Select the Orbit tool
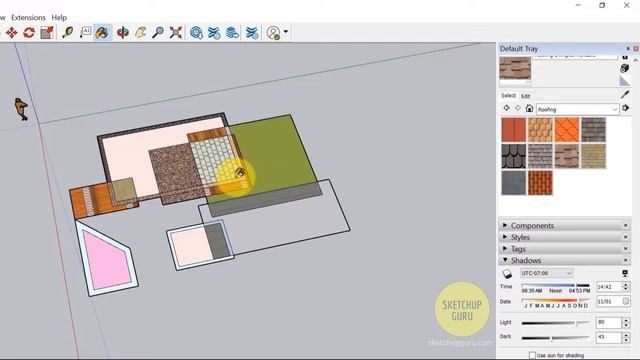 coord(122,33)
